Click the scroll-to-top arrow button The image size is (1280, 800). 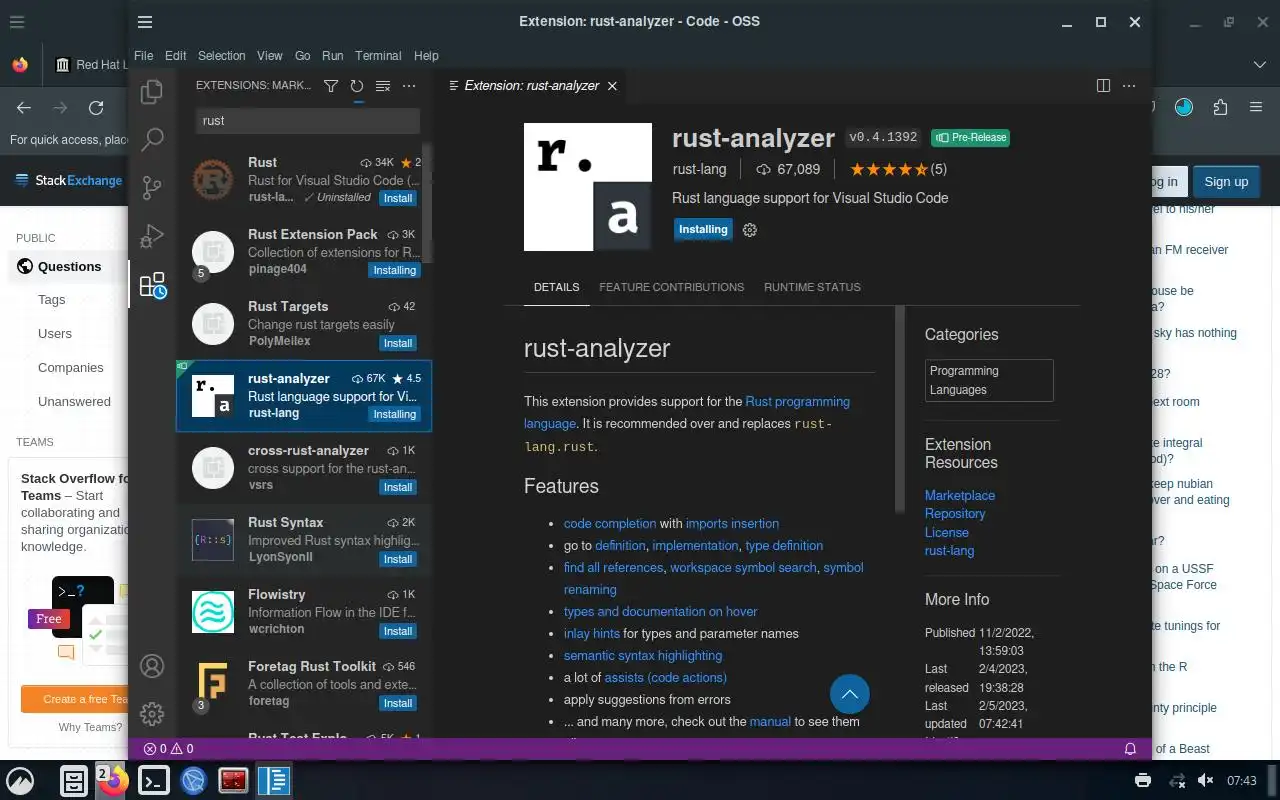(x=849, y=693)
